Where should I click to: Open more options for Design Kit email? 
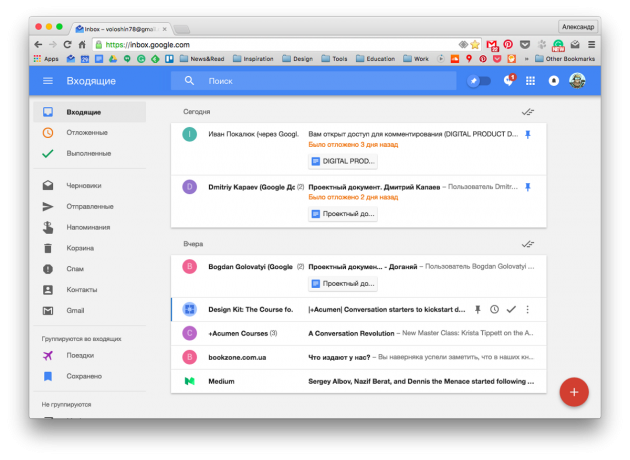click(528, 309)
